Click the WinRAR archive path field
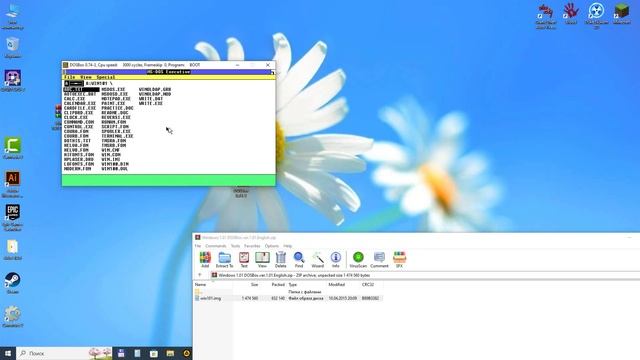Viewport: 640px width, 360px height. click(424, 275)
